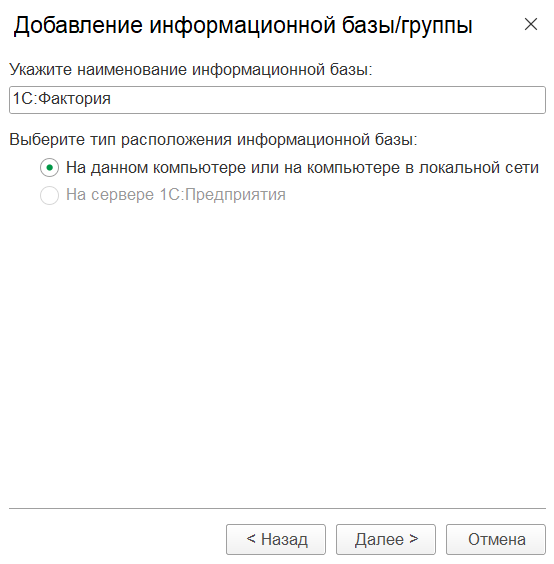Select the На сервере 1С:Предприятия radio button

point(49,195)
